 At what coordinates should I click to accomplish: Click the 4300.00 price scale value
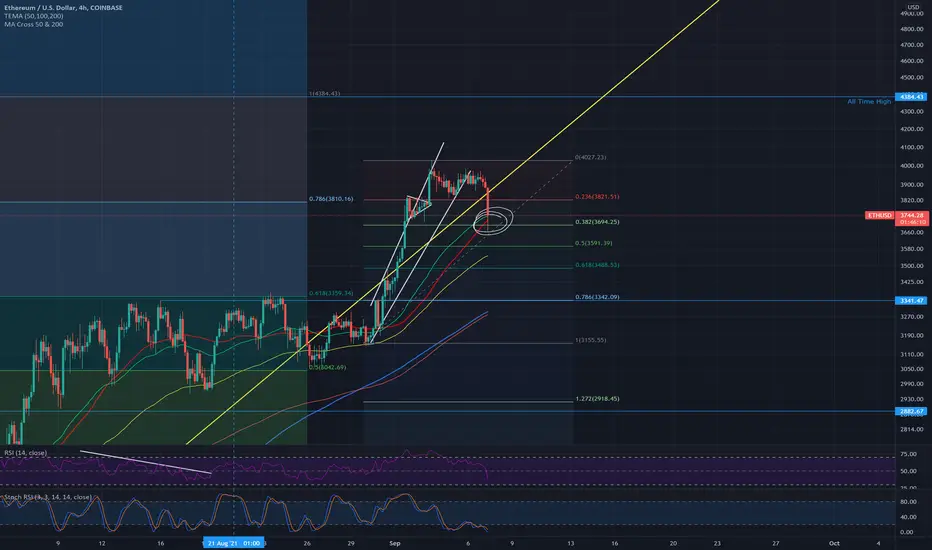coord(911,112)
